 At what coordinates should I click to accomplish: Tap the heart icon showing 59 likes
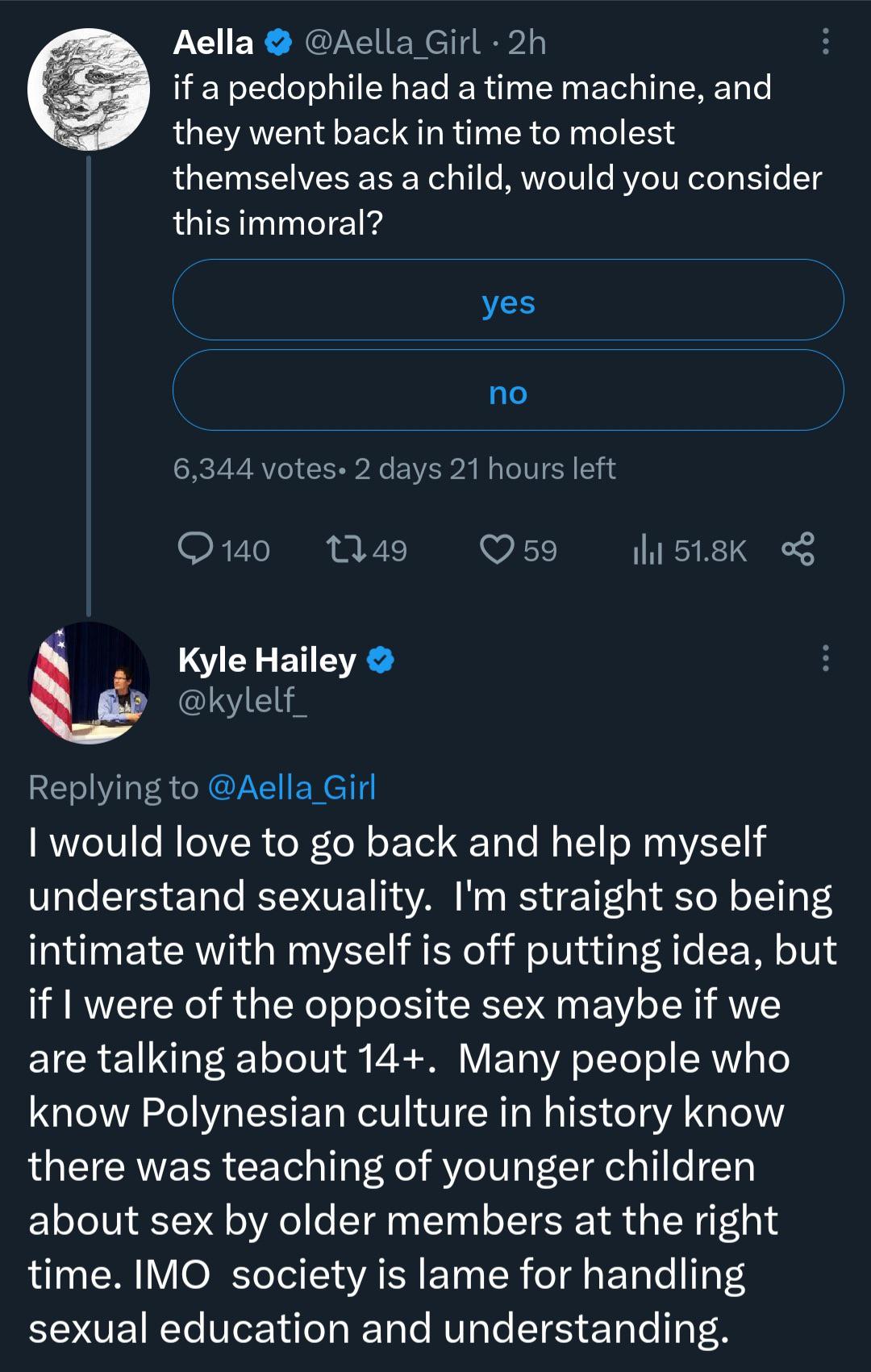pos(496,549)
